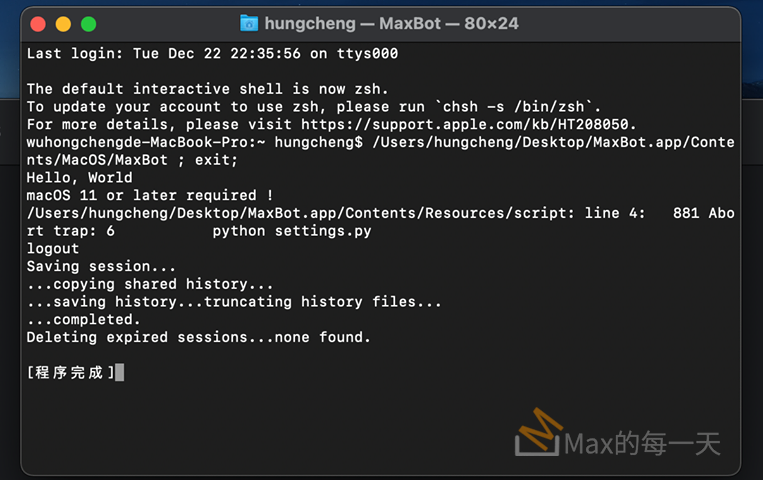Screen dimensions: 763x480
Task: Click the 'Hello, World' output line
Action: tap(79, 178)
